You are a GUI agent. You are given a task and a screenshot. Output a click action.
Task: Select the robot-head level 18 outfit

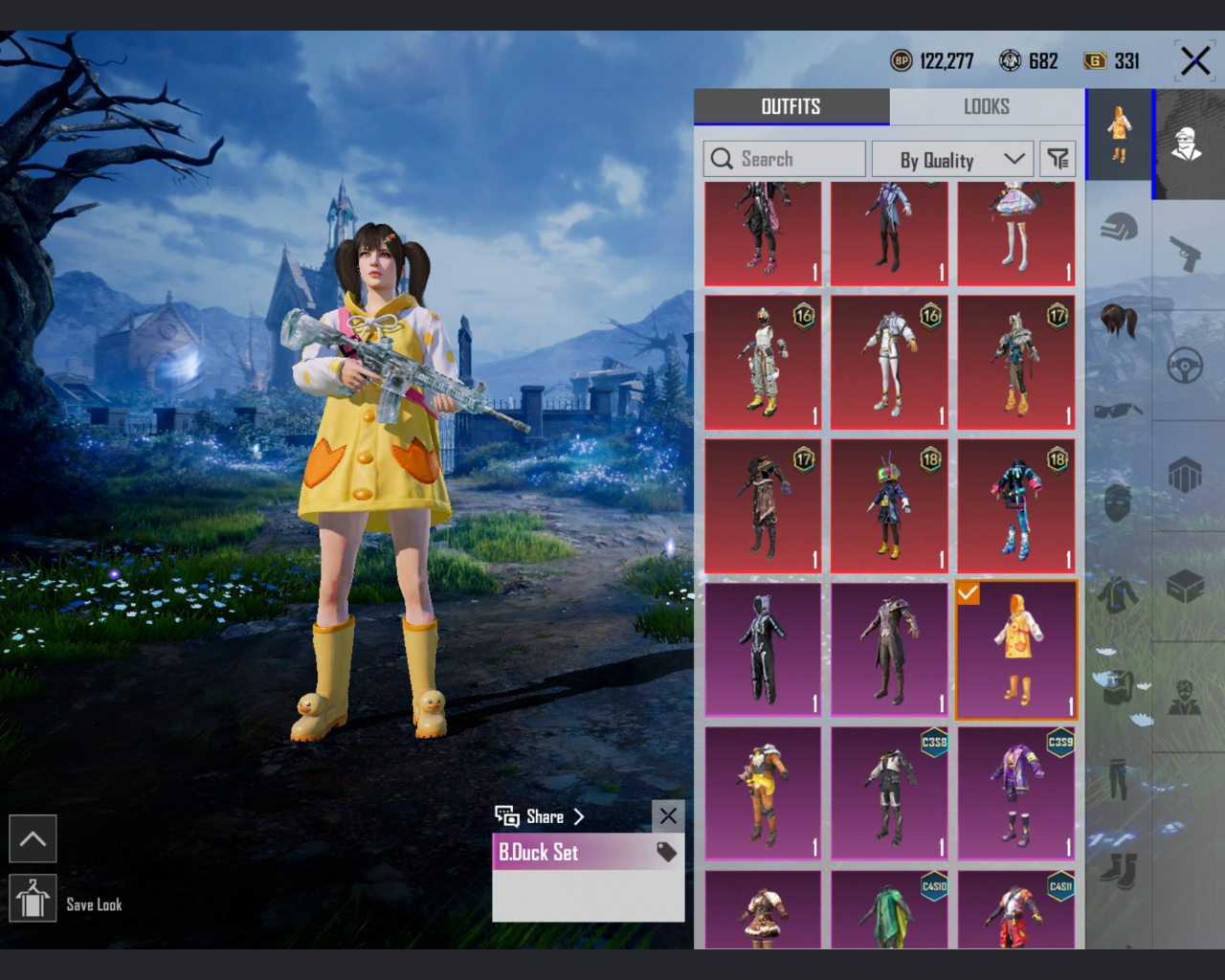(889, 506)
